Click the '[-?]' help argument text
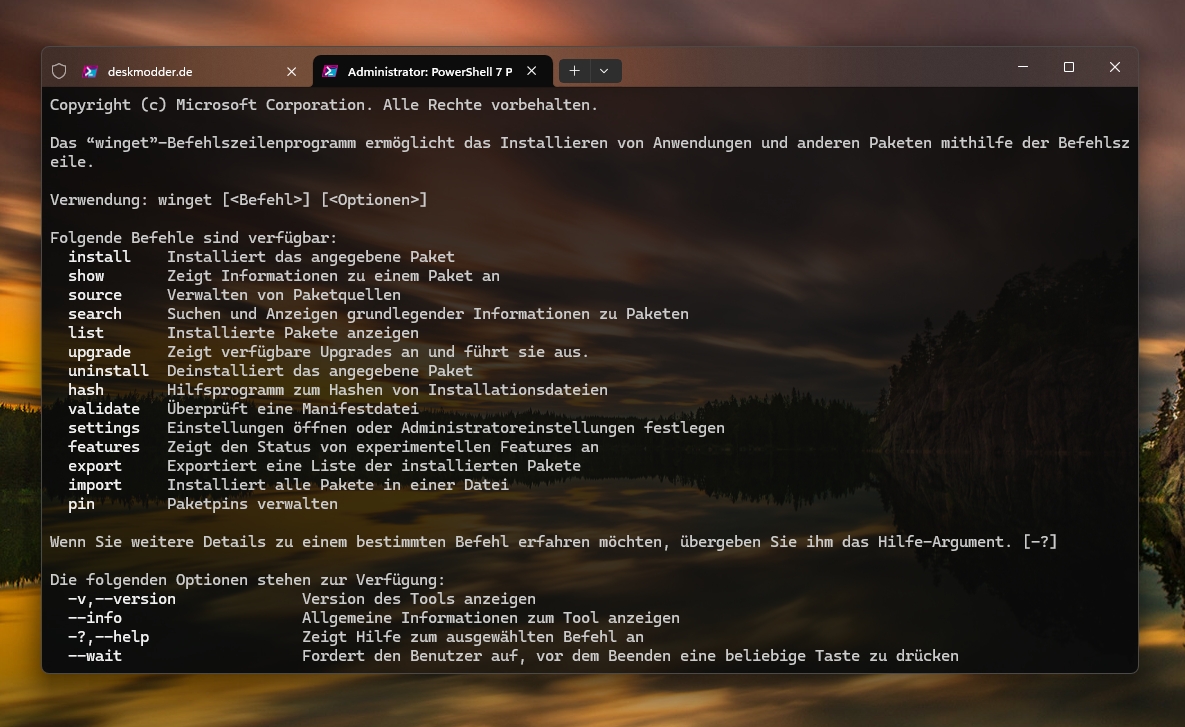 [x=1040, y=542]
